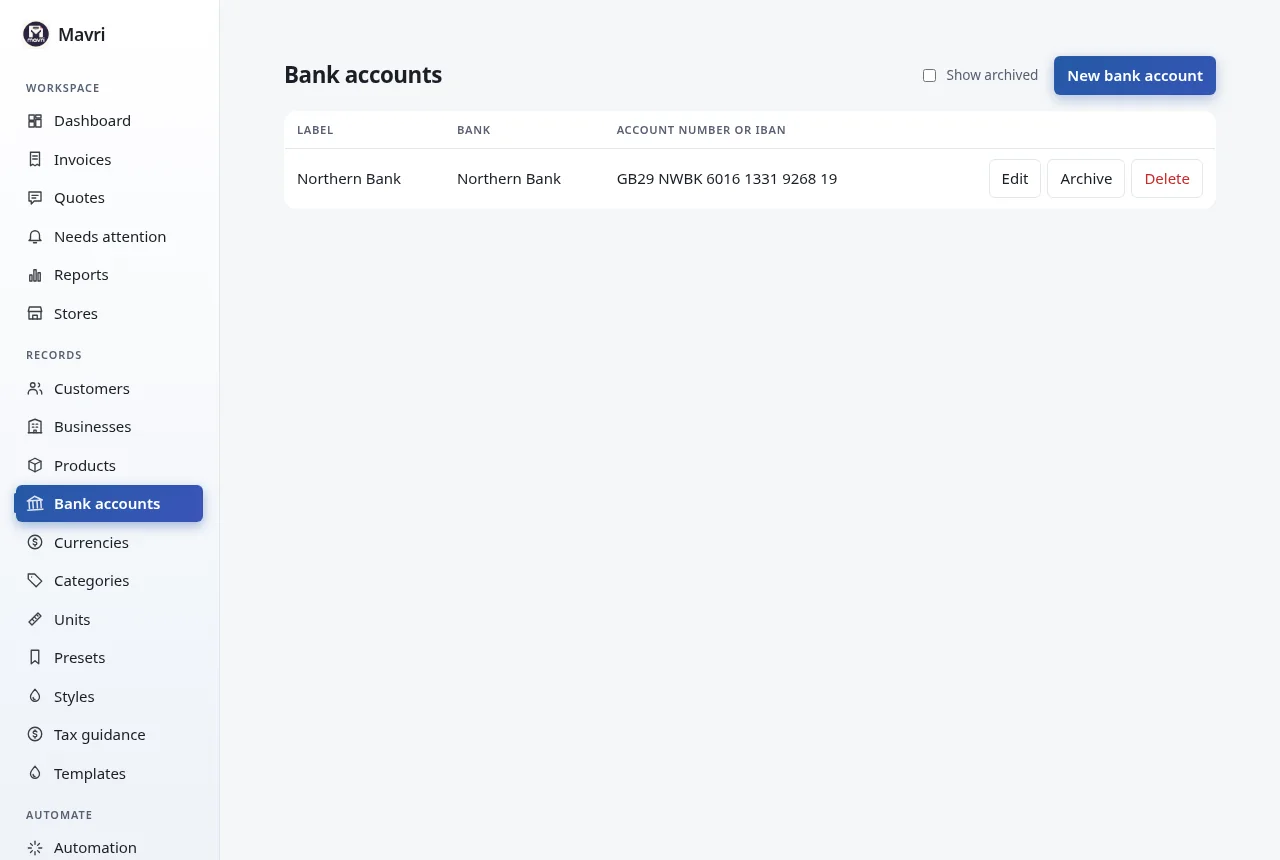Click the Presets bookmark icon

[x=35, y=658]
